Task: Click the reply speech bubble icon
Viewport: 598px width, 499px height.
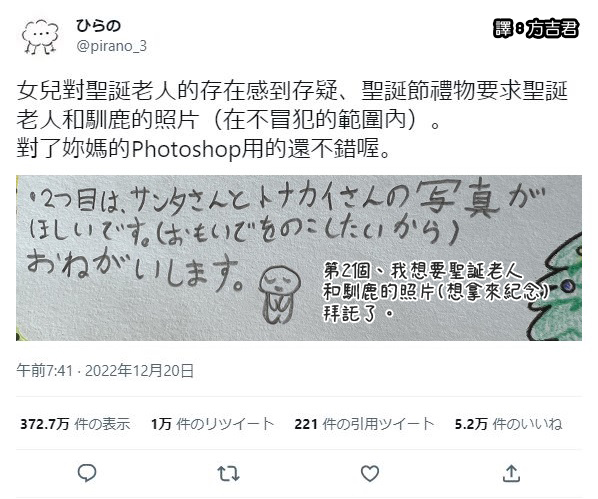Action: pyautogui.click(x=87, y=473)
